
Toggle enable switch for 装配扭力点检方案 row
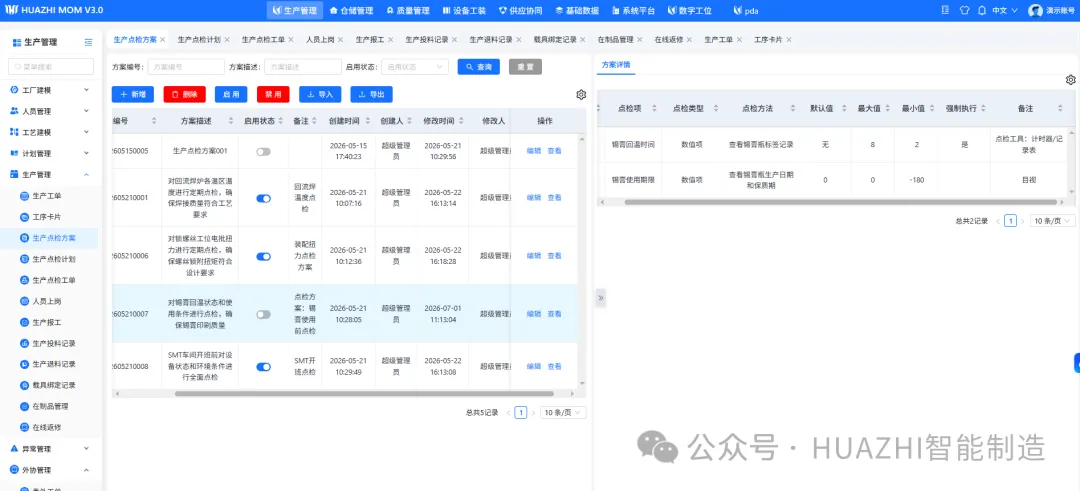click(x=263, y=256)
